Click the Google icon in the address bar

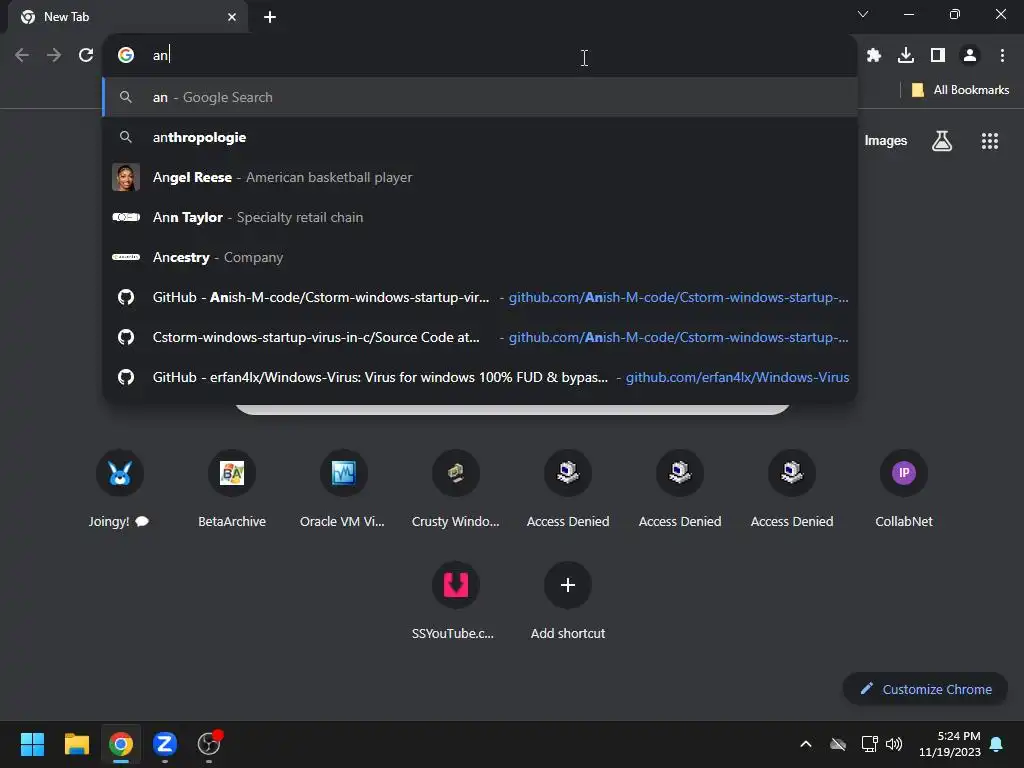[126, 55]
